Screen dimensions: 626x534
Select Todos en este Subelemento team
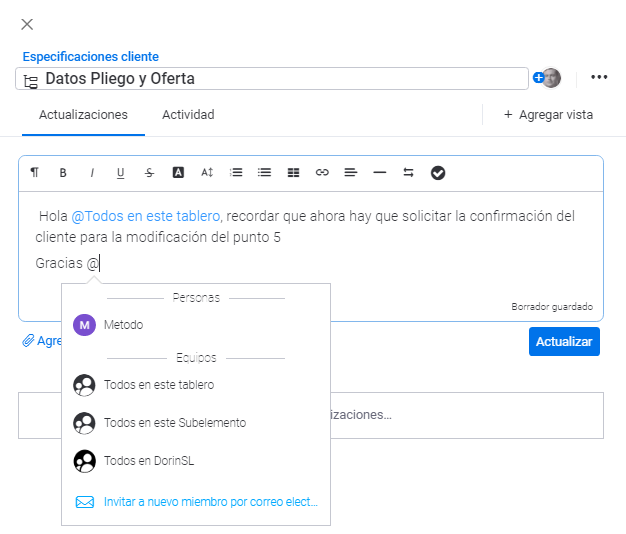pos(174,423)
